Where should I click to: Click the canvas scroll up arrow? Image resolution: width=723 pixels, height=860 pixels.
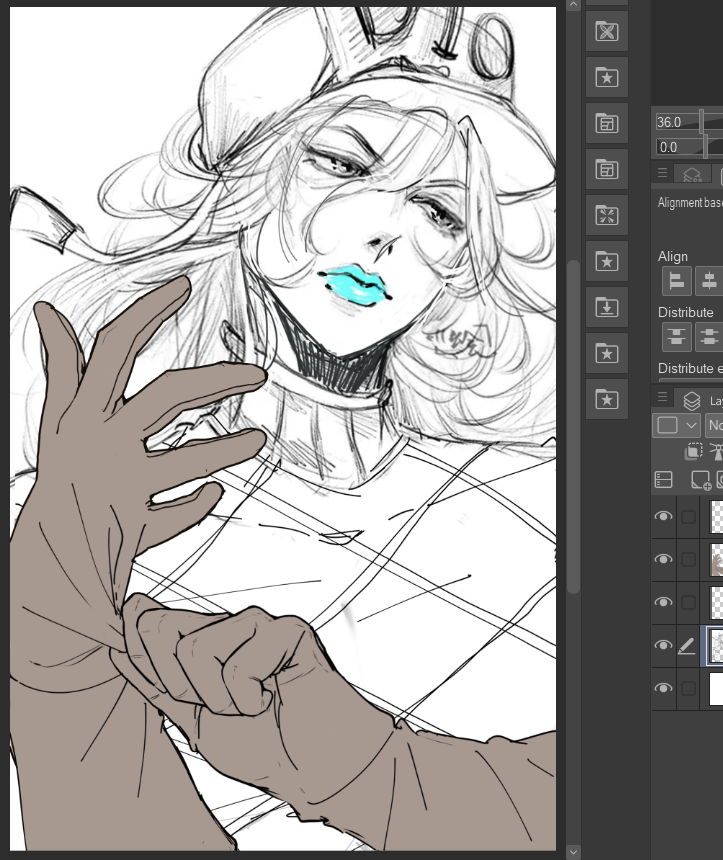click(x=573, y=4)
